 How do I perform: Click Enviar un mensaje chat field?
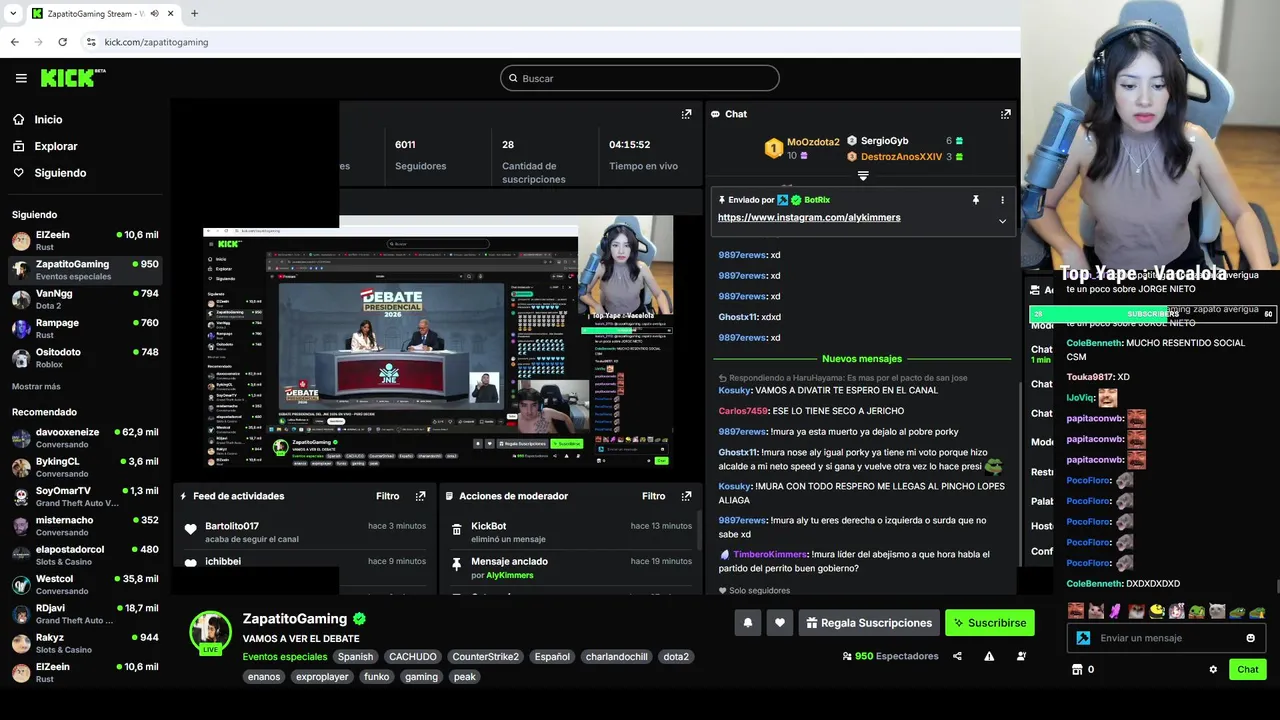click(x=1166, y=638)
